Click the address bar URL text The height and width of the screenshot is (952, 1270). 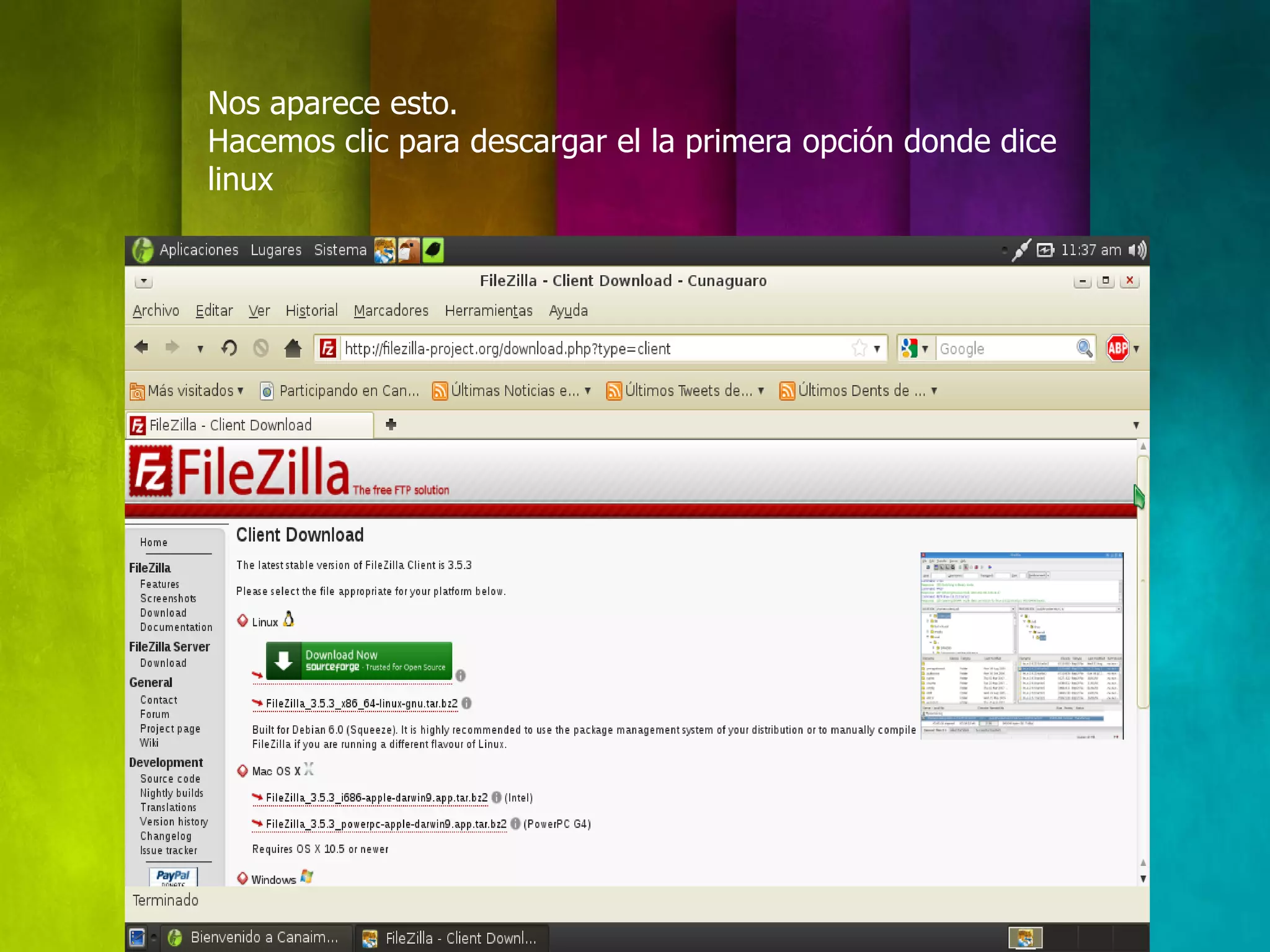(x=507, y=348)
